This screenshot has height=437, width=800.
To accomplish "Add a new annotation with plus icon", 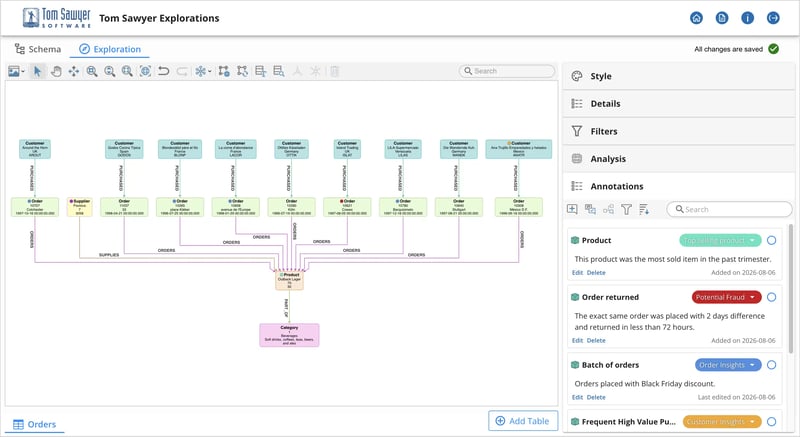I will point(572,209).
